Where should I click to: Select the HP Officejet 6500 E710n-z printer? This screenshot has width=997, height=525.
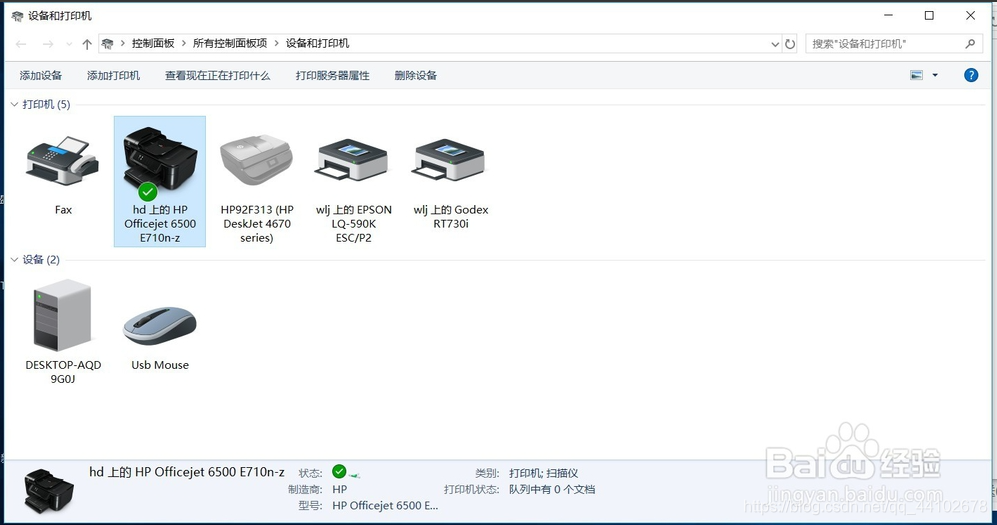[160, 181]
